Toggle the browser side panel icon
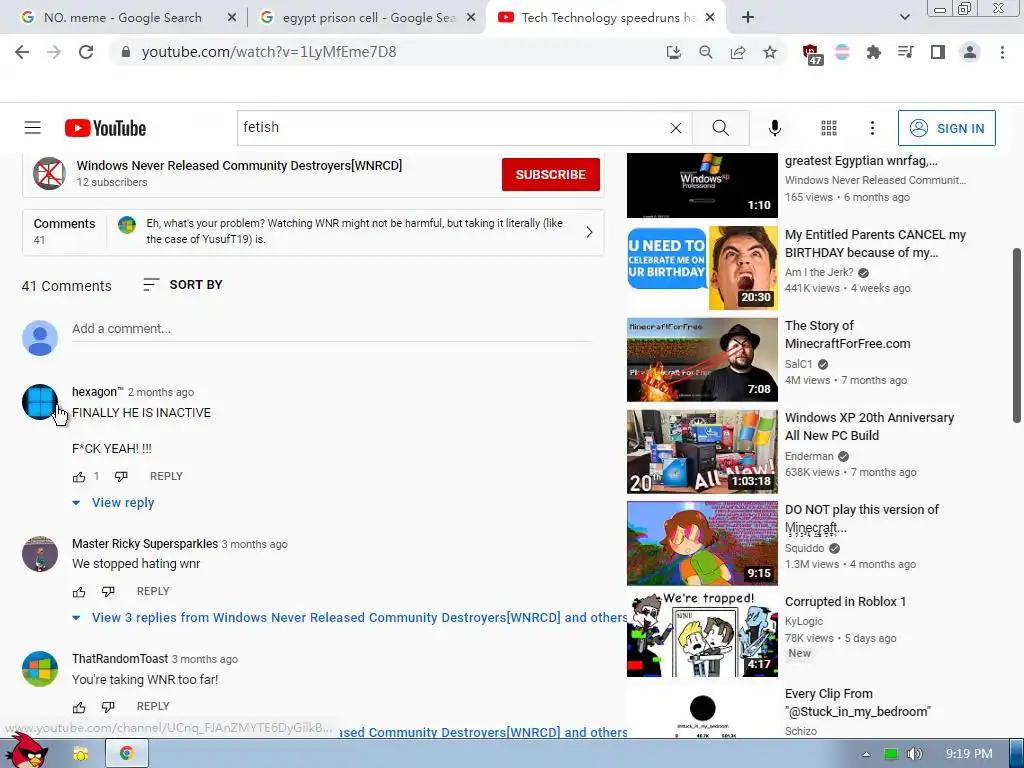This screenshot has height=768, width=1024. (938, 52)
